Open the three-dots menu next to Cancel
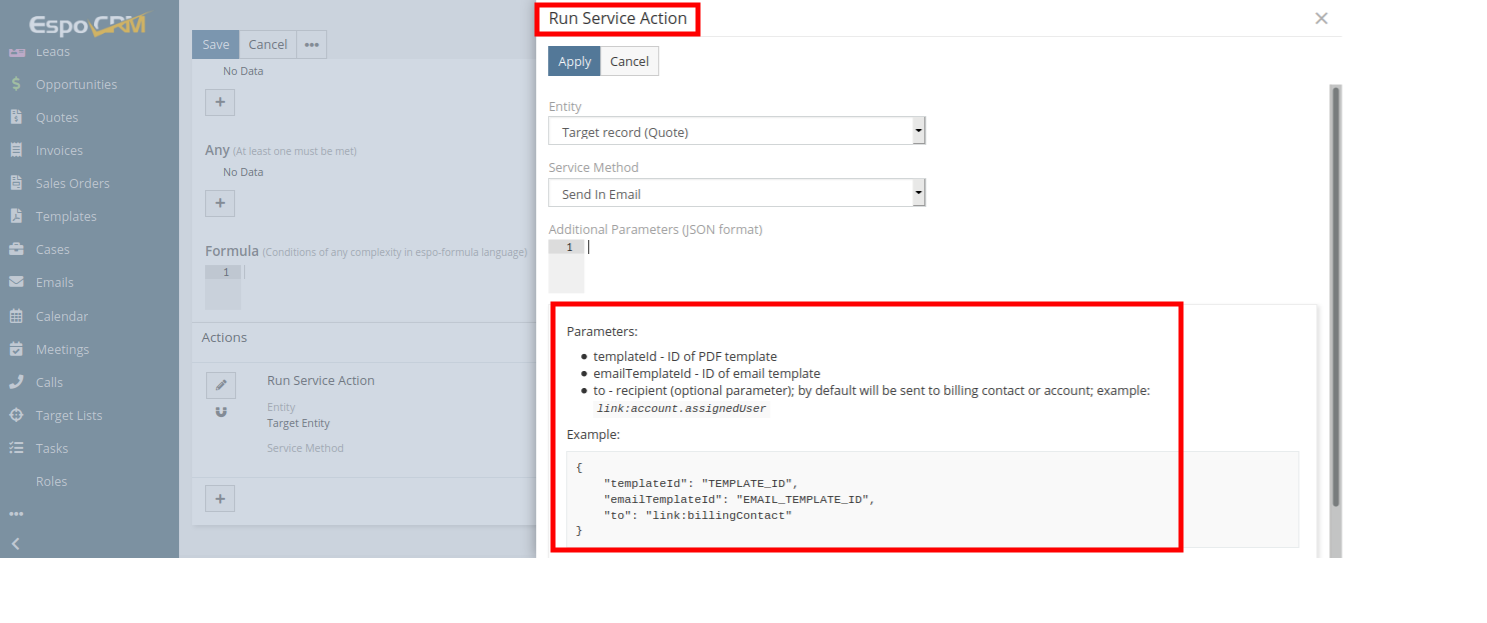This screenshot has width=1487, height=623. click(x=312, y=45)
